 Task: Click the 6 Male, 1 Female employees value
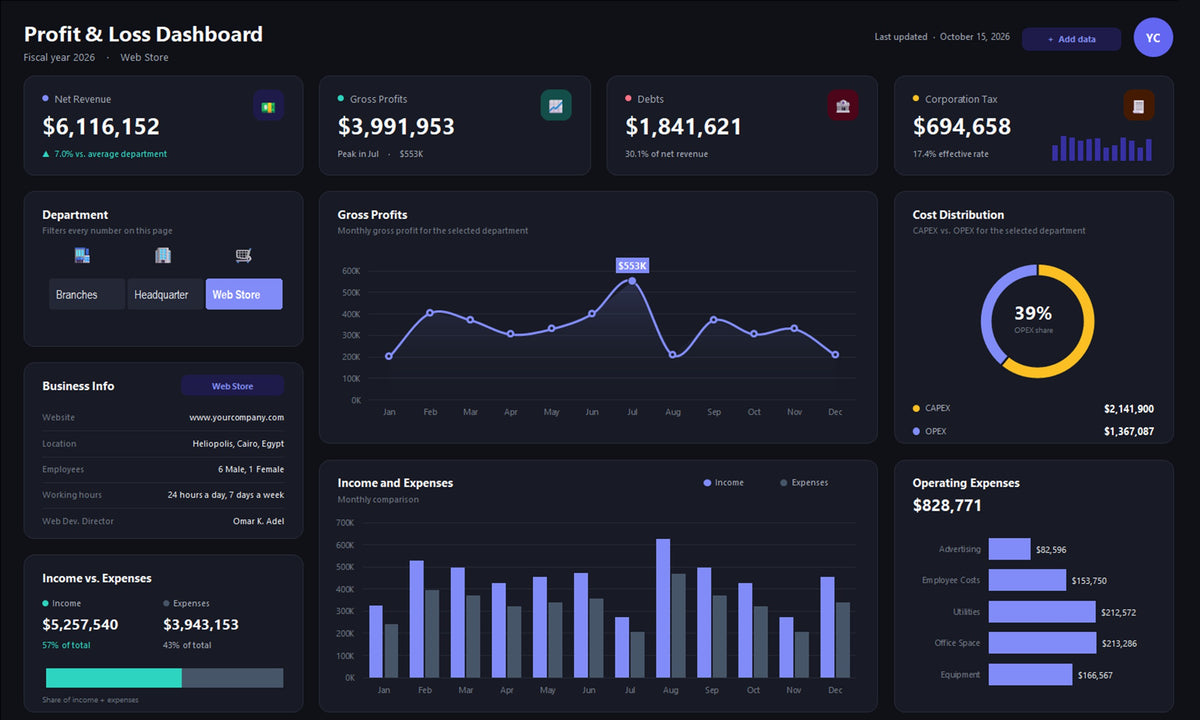pos(251,469)
